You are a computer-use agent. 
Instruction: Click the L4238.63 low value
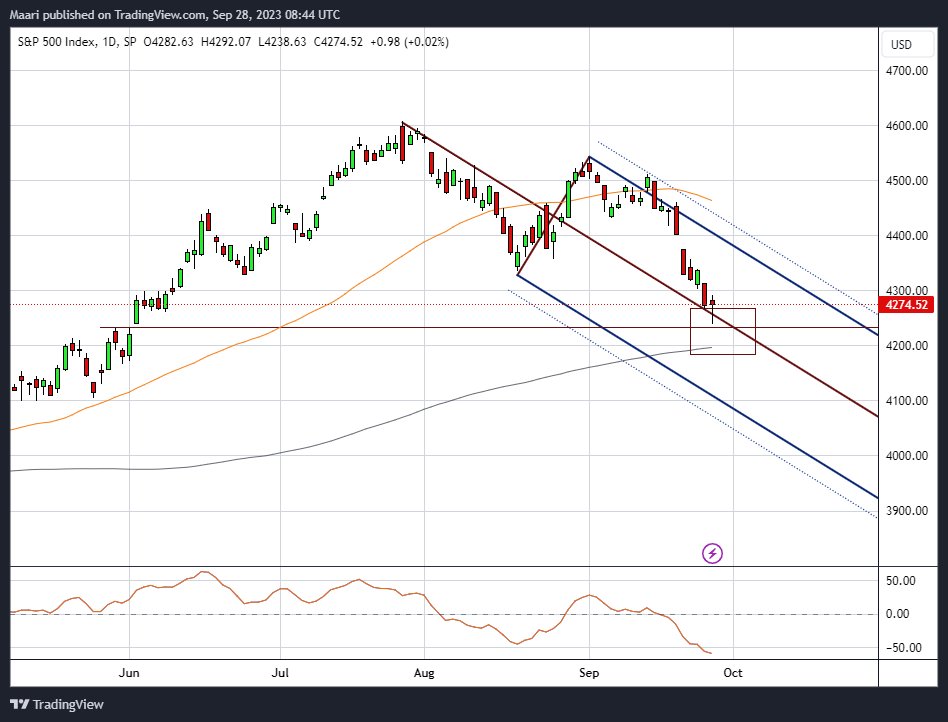click(x=282, y=42)
